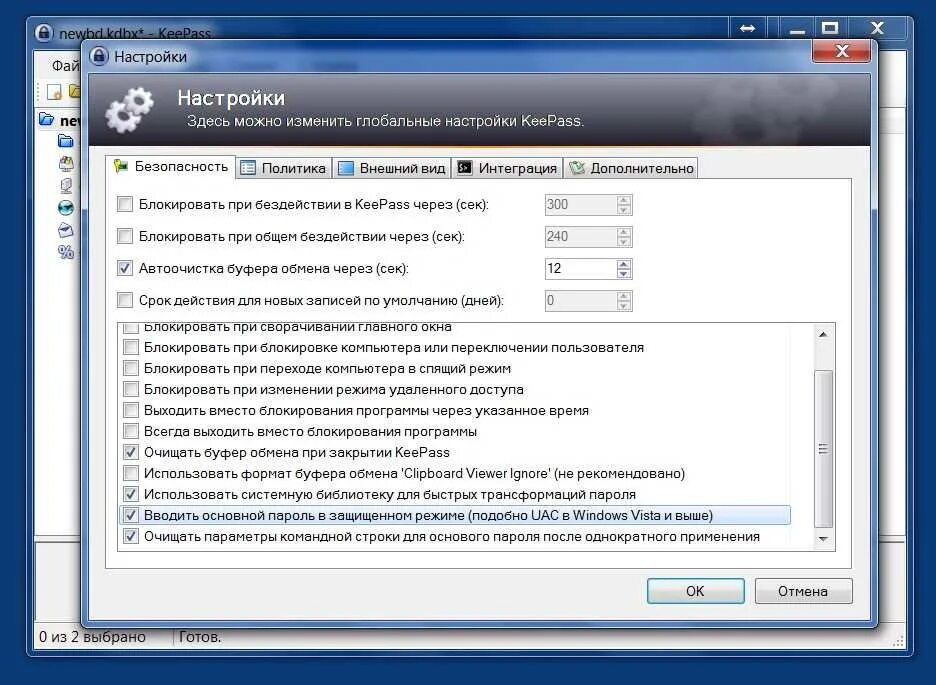This screenshot has width=936, height=685.
Task: Select the Windows group icon in KeePass tree
Action: pyautogui.click(x=66, y=163)
